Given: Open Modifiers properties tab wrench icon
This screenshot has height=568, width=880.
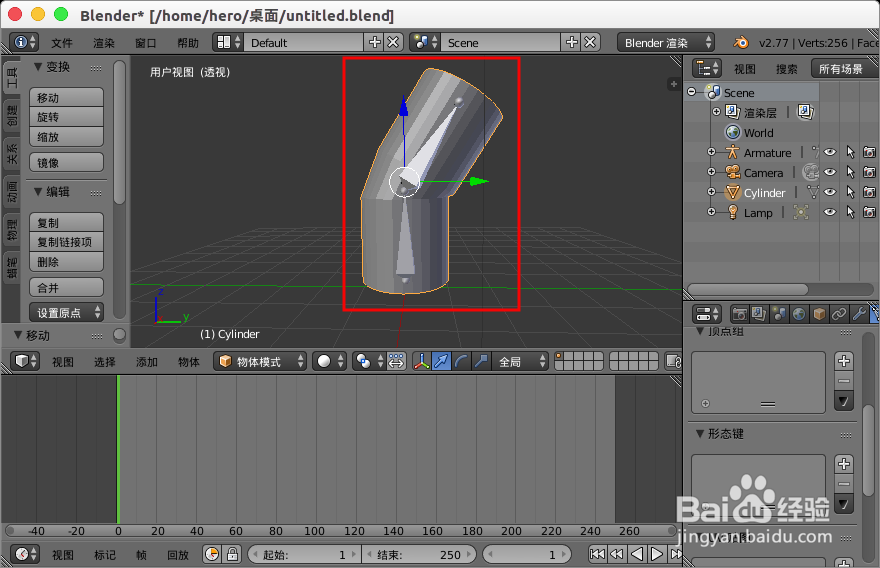Looking at the screenshot, I should coord(859,314).
